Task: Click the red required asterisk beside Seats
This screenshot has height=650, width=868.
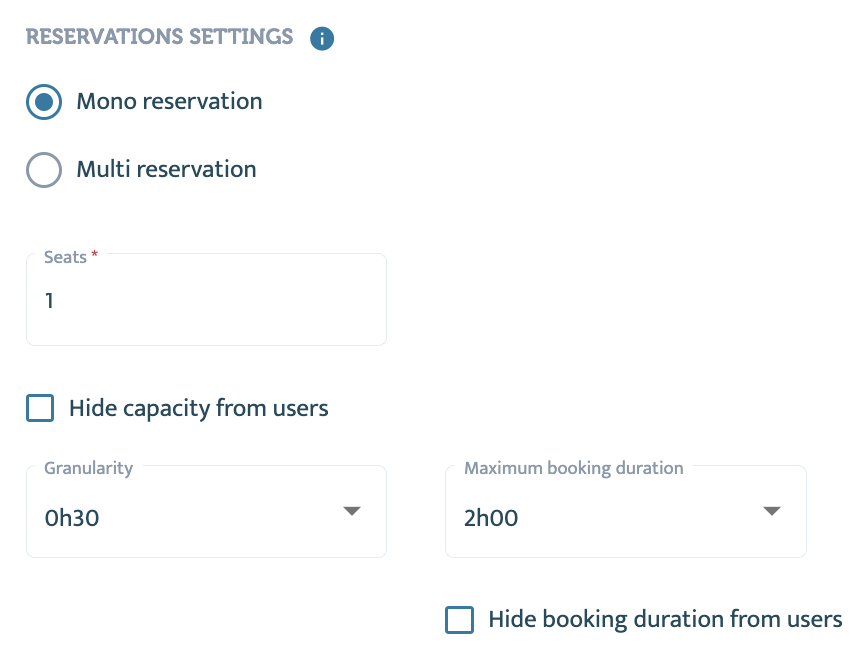Action: pos(94,254)
